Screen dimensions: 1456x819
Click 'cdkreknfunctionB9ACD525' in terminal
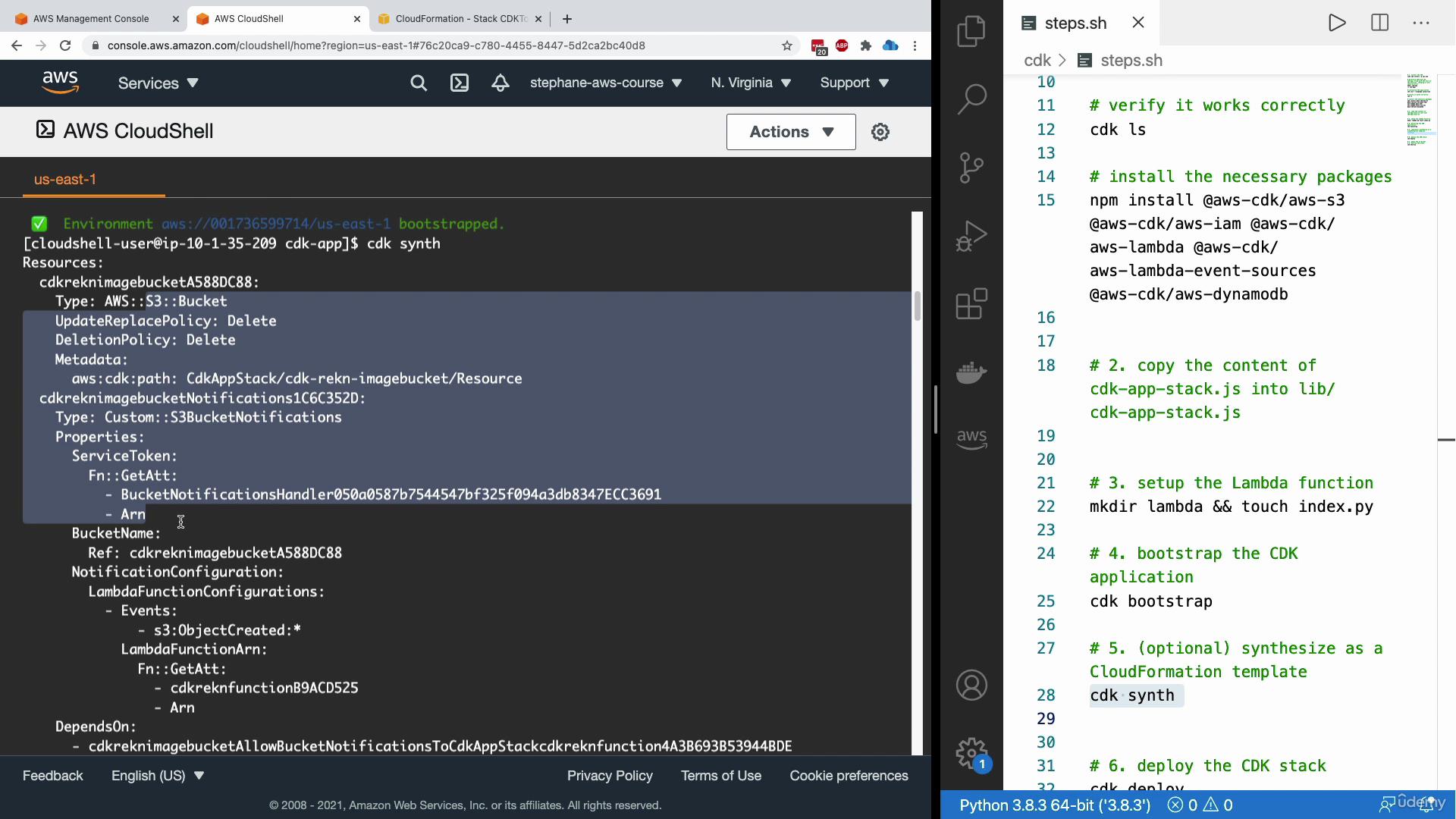tap(264, 688)
